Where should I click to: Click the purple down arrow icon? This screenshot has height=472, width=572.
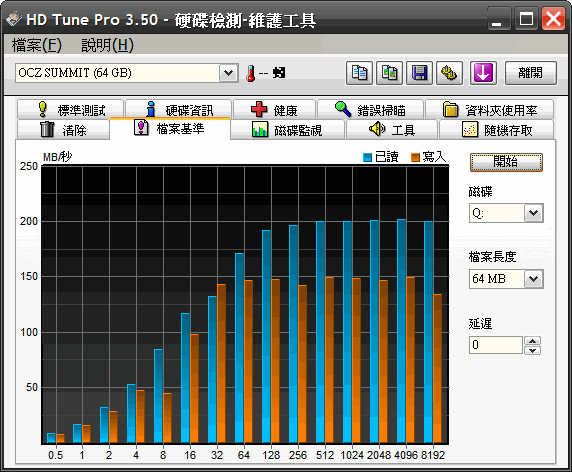point(483,73)
